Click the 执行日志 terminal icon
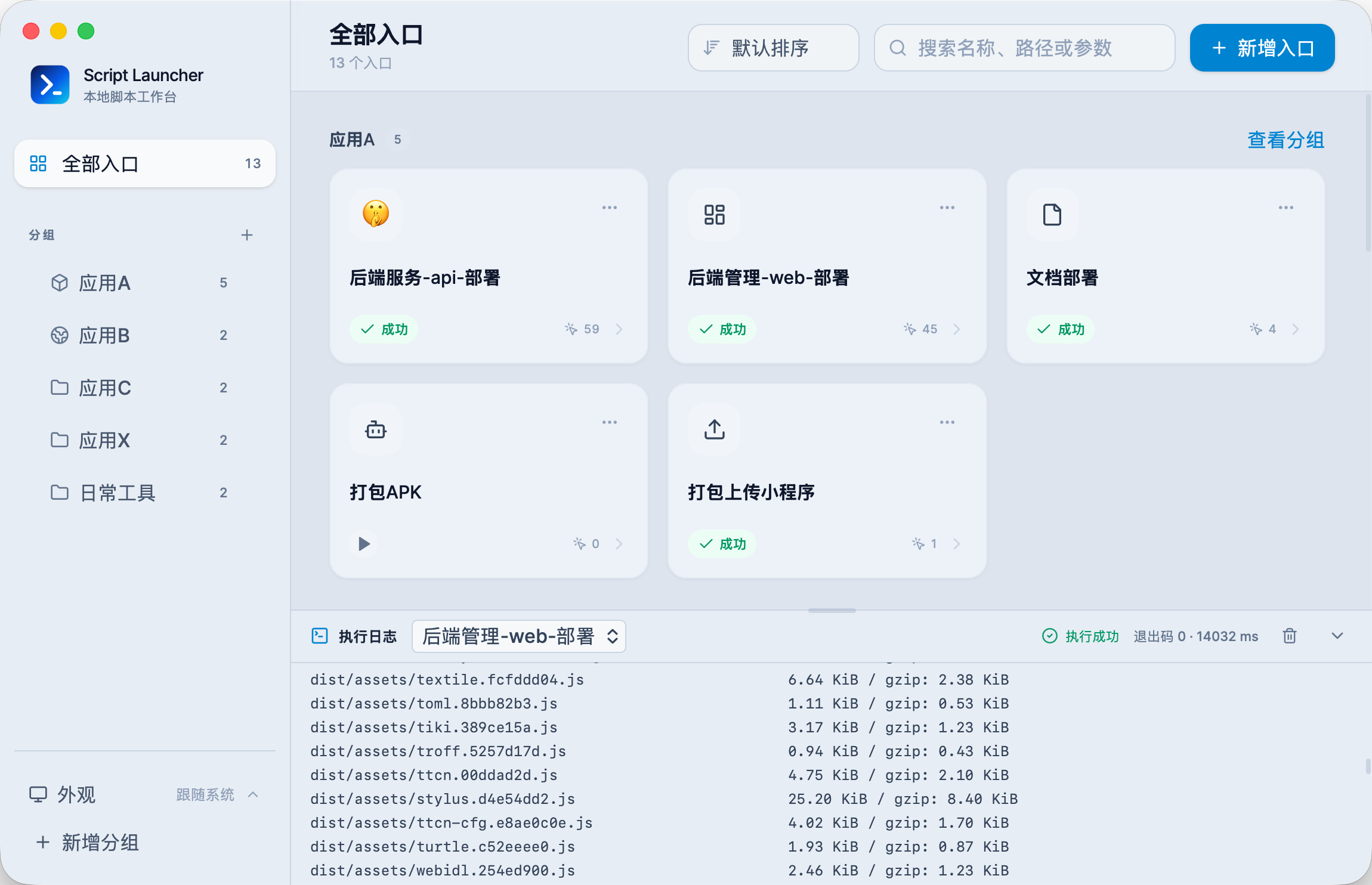 coord(320,636)
